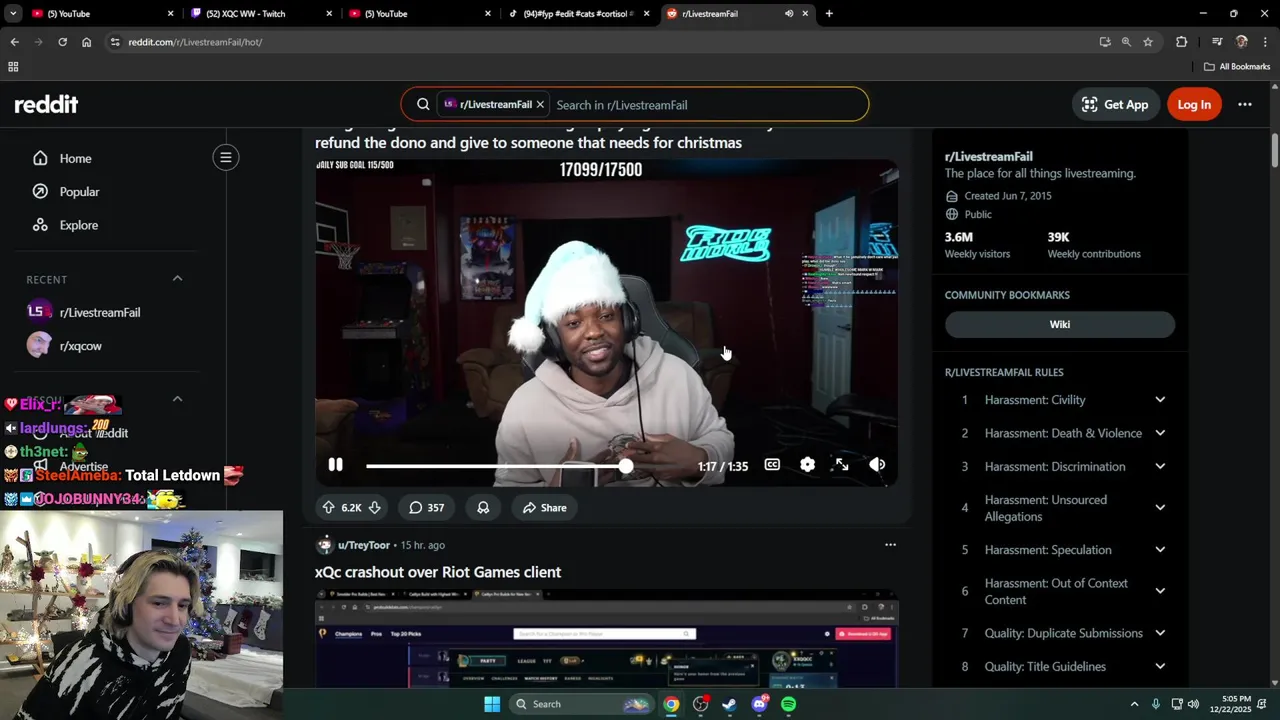
Task: Toggle closed captions on the video
Action: [772, 465]
